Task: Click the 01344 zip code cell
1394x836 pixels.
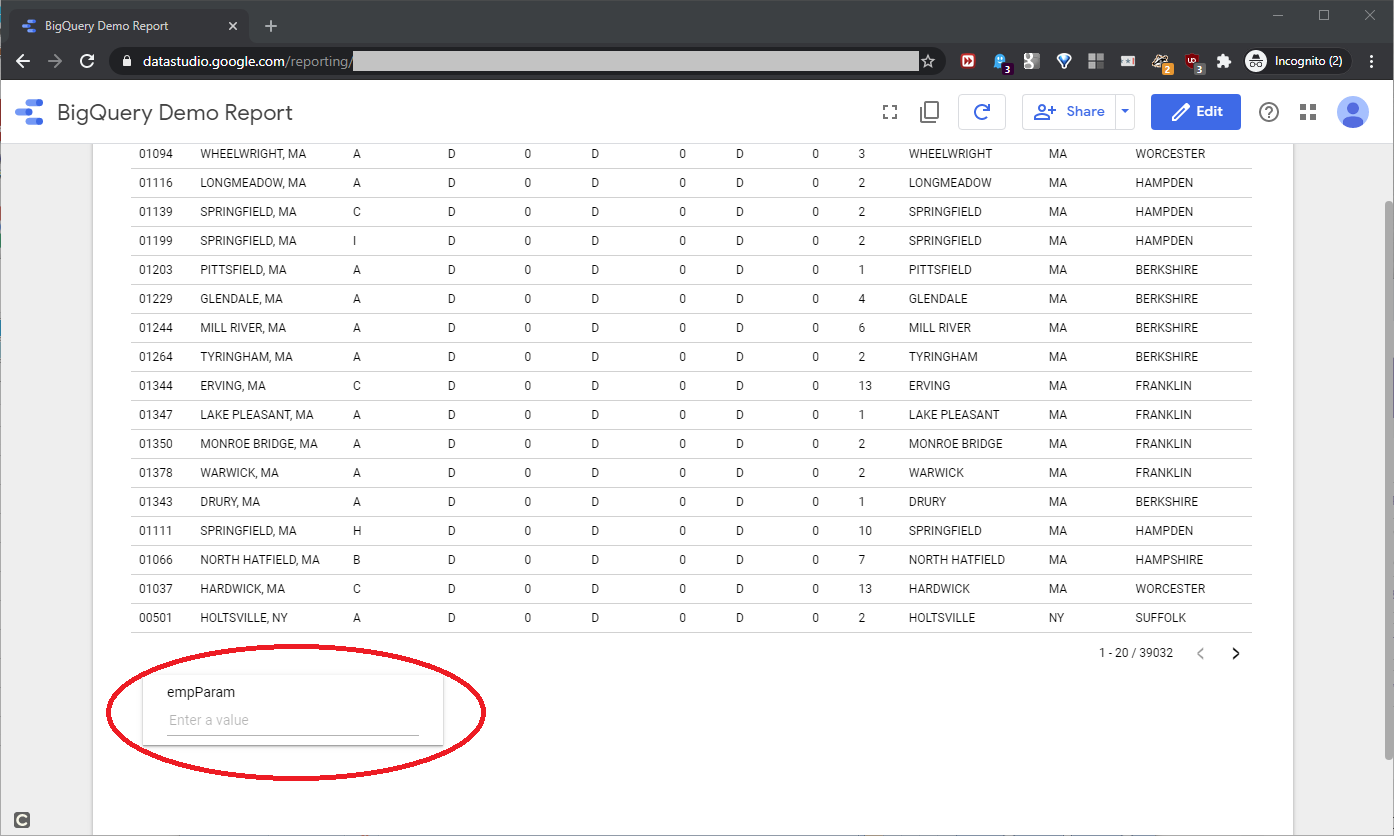Action: (156, 386)
